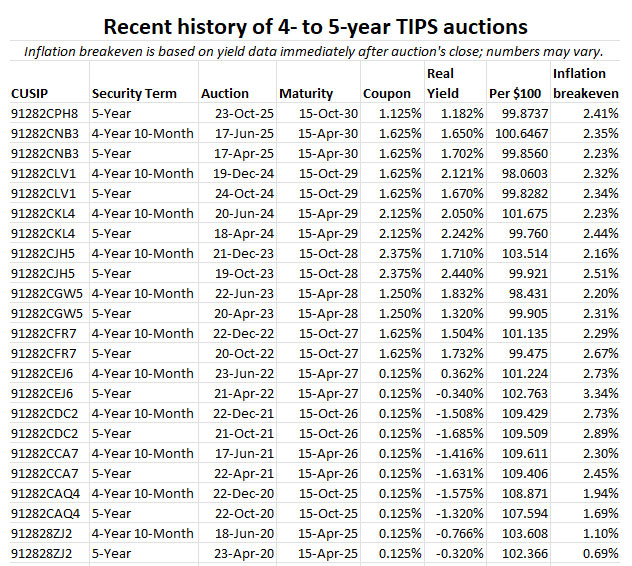632x566 pixels.
Task: Click the Per $100 column header
Action: 514,93
